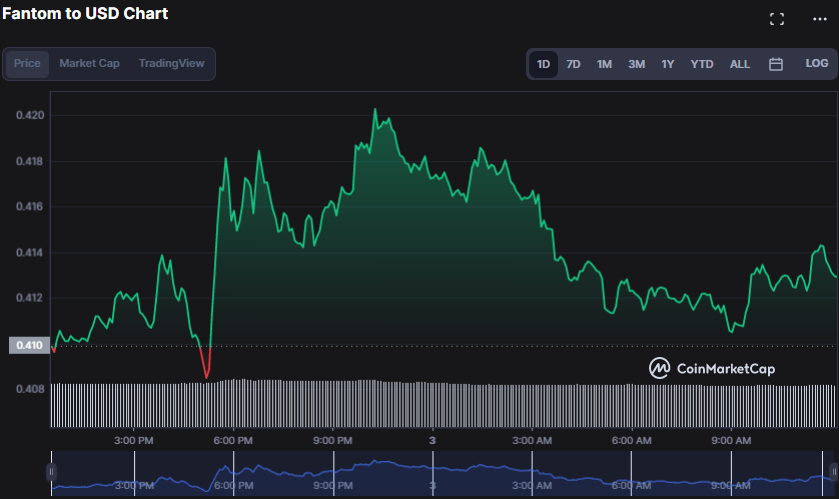Select the 1Y time range
This screenshot has height=499, width=839.
click(668, 64)
